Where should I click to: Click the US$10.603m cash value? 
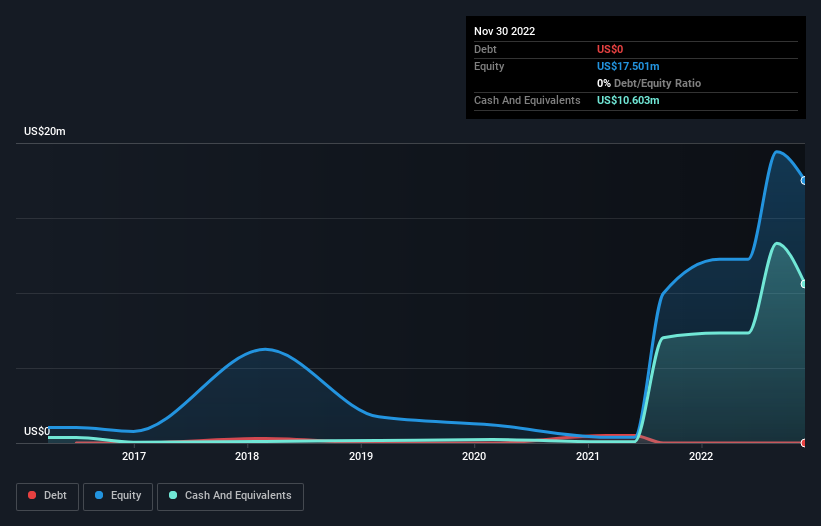click(x=628, y=100)
